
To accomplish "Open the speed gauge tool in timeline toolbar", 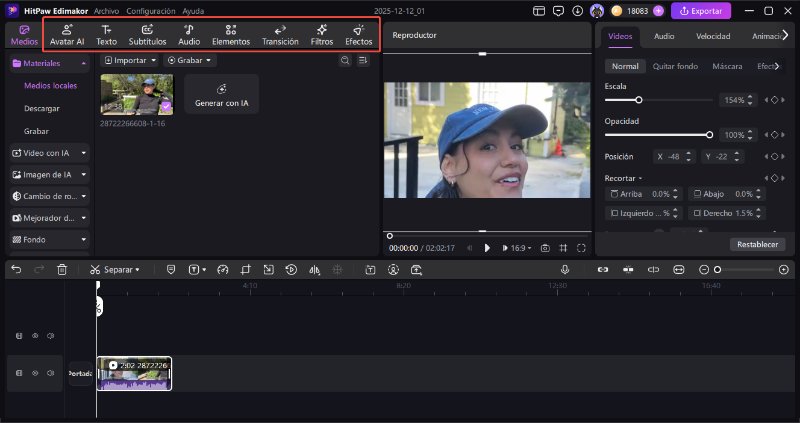I will [222, 269].
